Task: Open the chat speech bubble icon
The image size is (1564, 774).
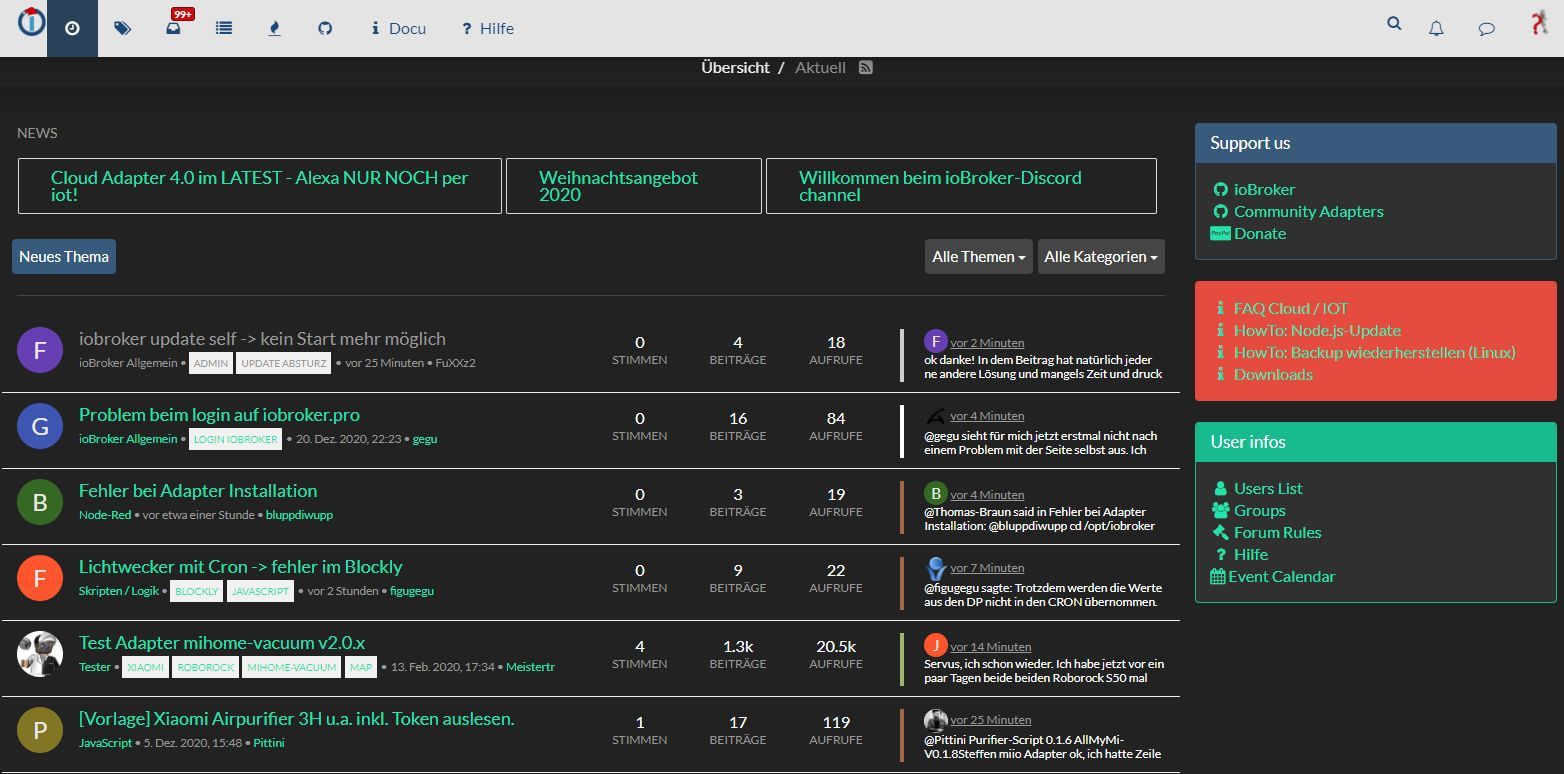Action: click(x=1487, y=28)
